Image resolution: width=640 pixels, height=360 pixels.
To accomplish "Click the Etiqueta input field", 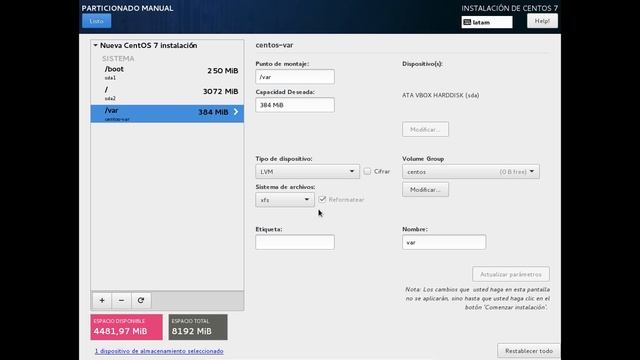I will [295, 242].
